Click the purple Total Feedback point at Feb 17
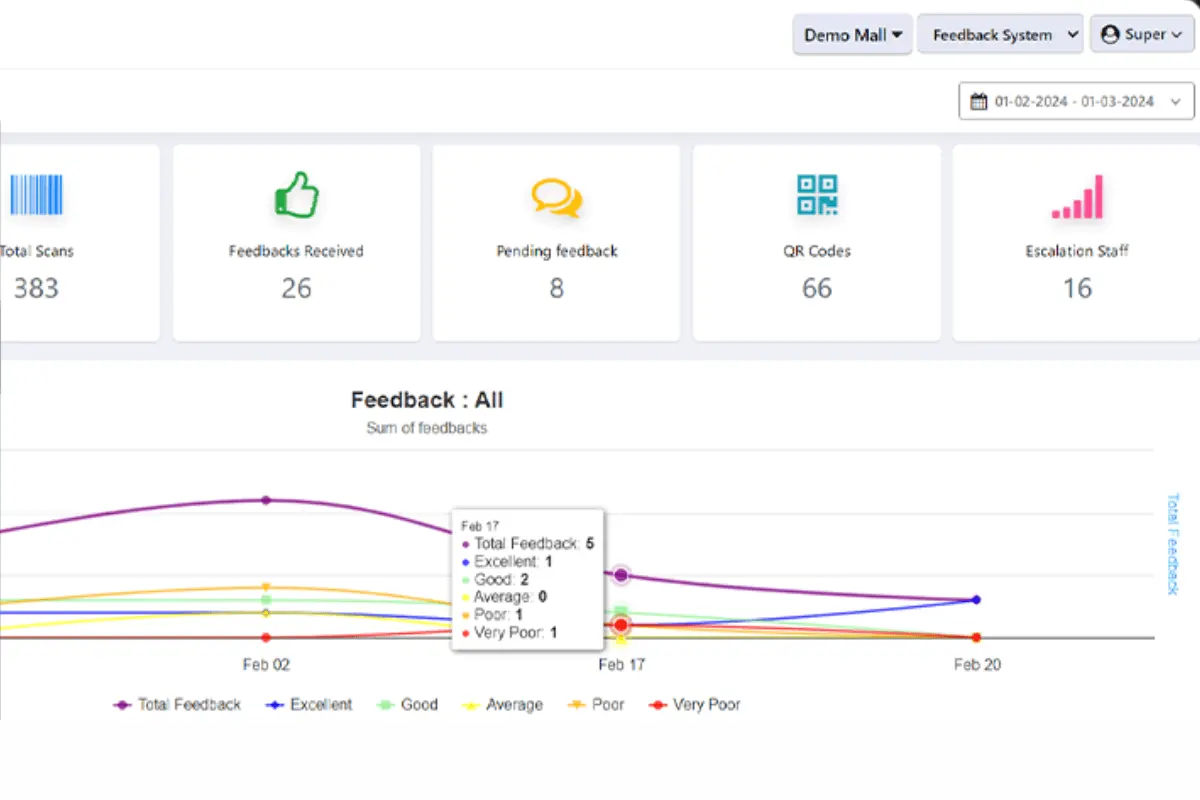This screenshot has width=1200, height=800. [x=621, y=575]
